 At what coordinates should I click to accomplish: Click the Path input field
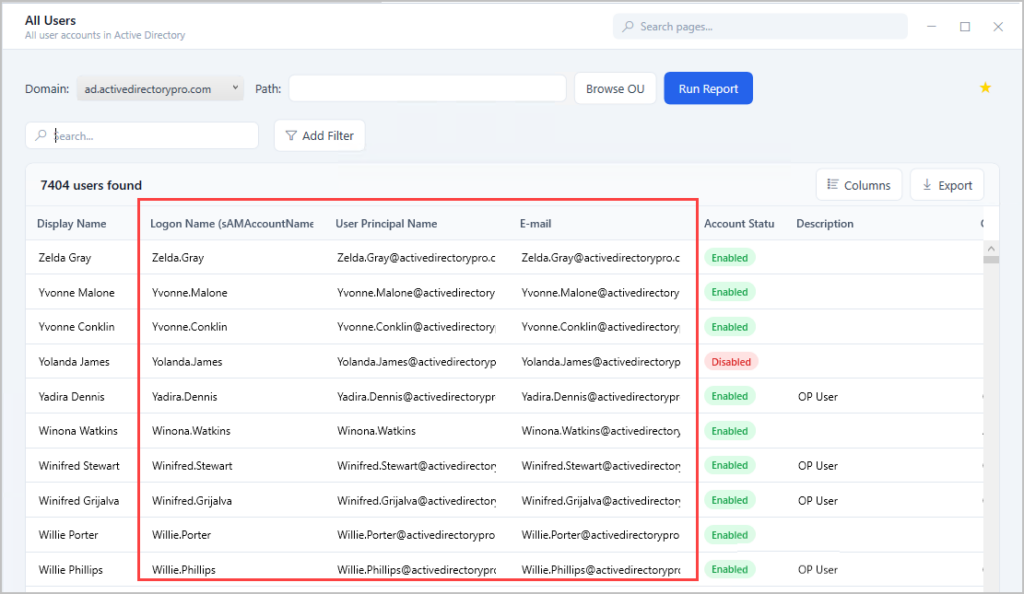click(427, 88)
